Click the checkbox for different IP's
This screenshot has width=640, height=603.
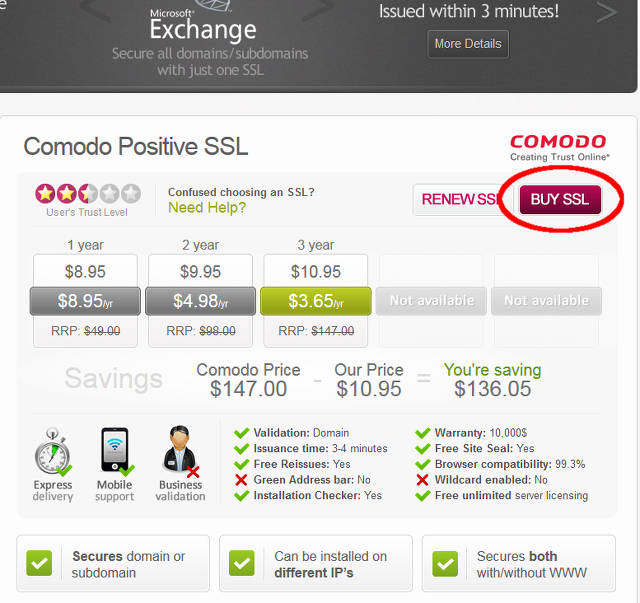click(242, 563)
